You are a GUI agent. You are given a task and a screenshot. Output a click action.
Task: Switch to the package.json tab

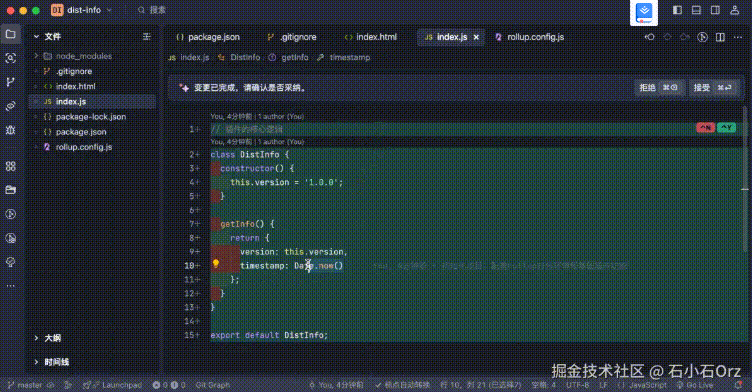[208, 37]
